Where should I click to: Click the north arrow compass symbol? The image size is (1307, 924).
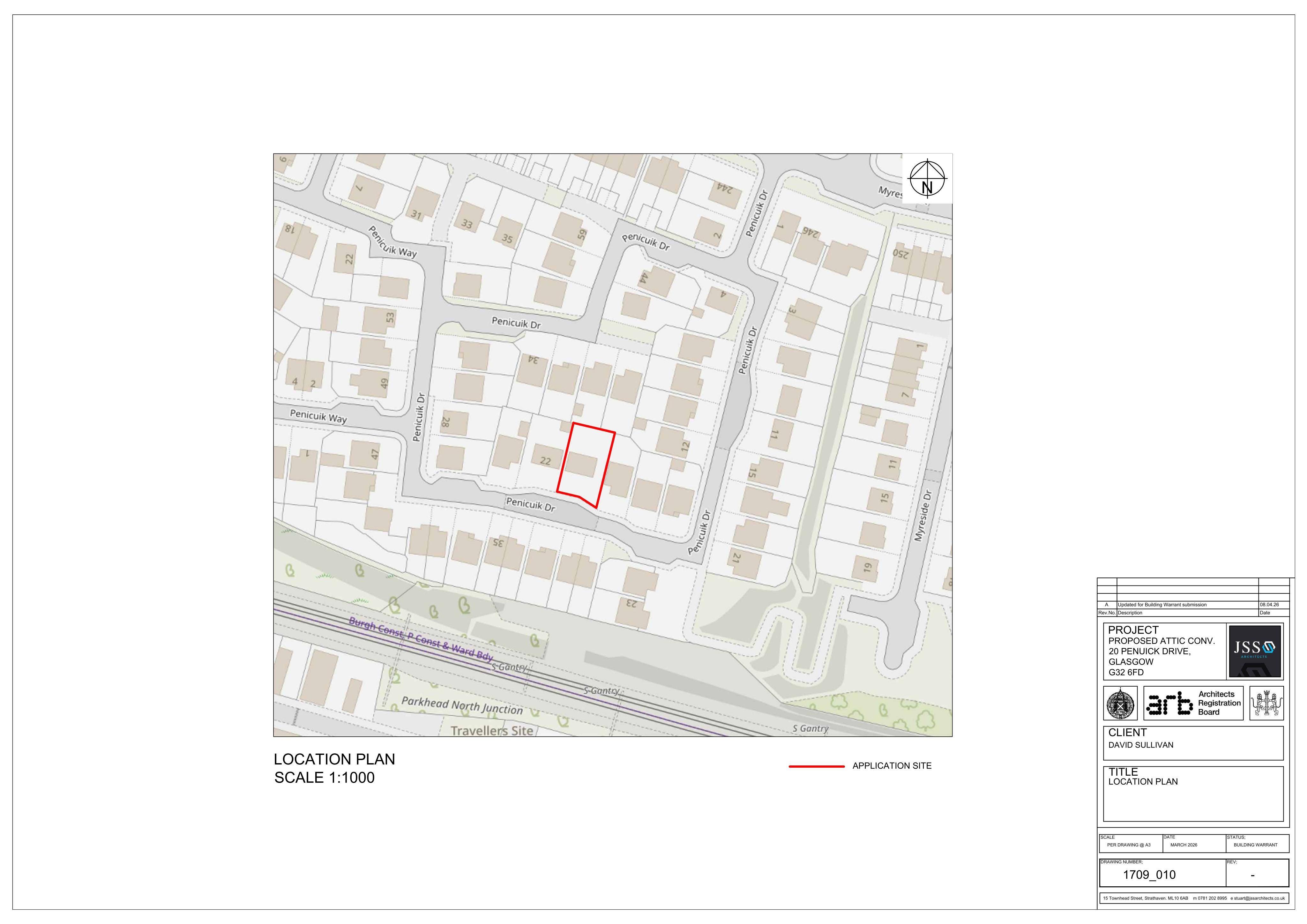(x=927, y=178)
